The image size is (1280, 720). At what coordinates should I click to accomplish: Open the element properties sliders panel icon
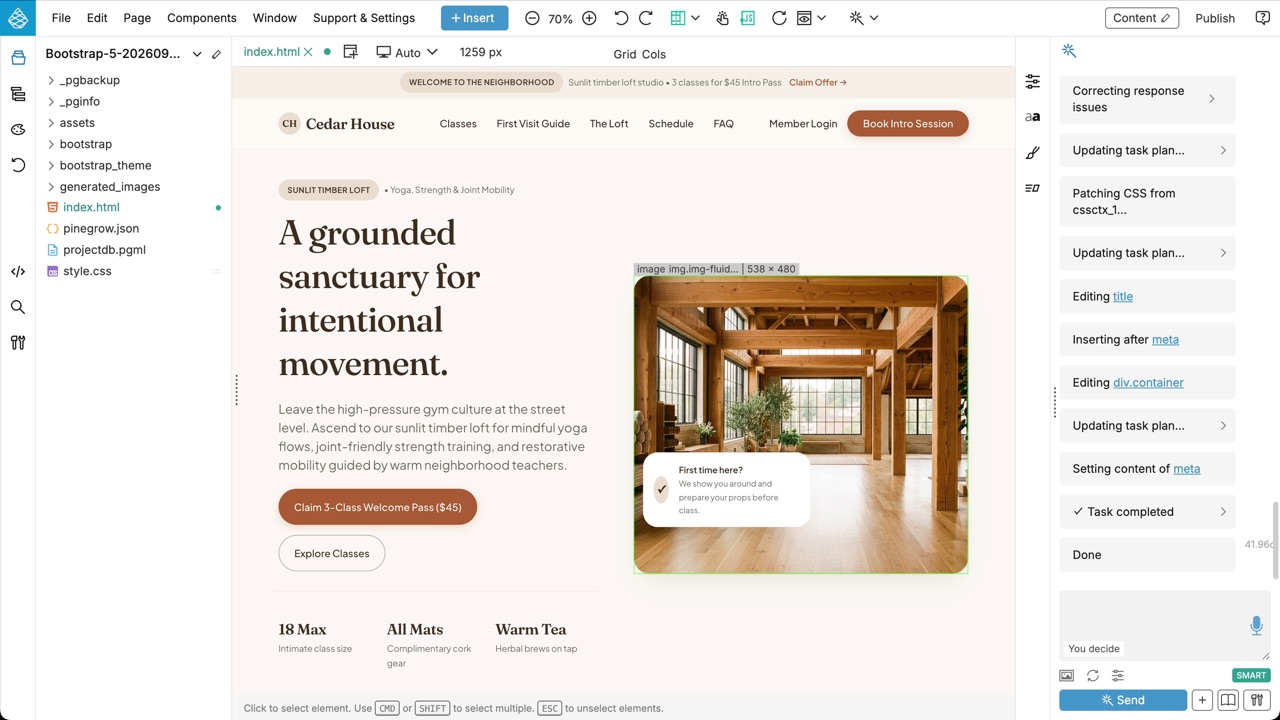pos(1033,82)
